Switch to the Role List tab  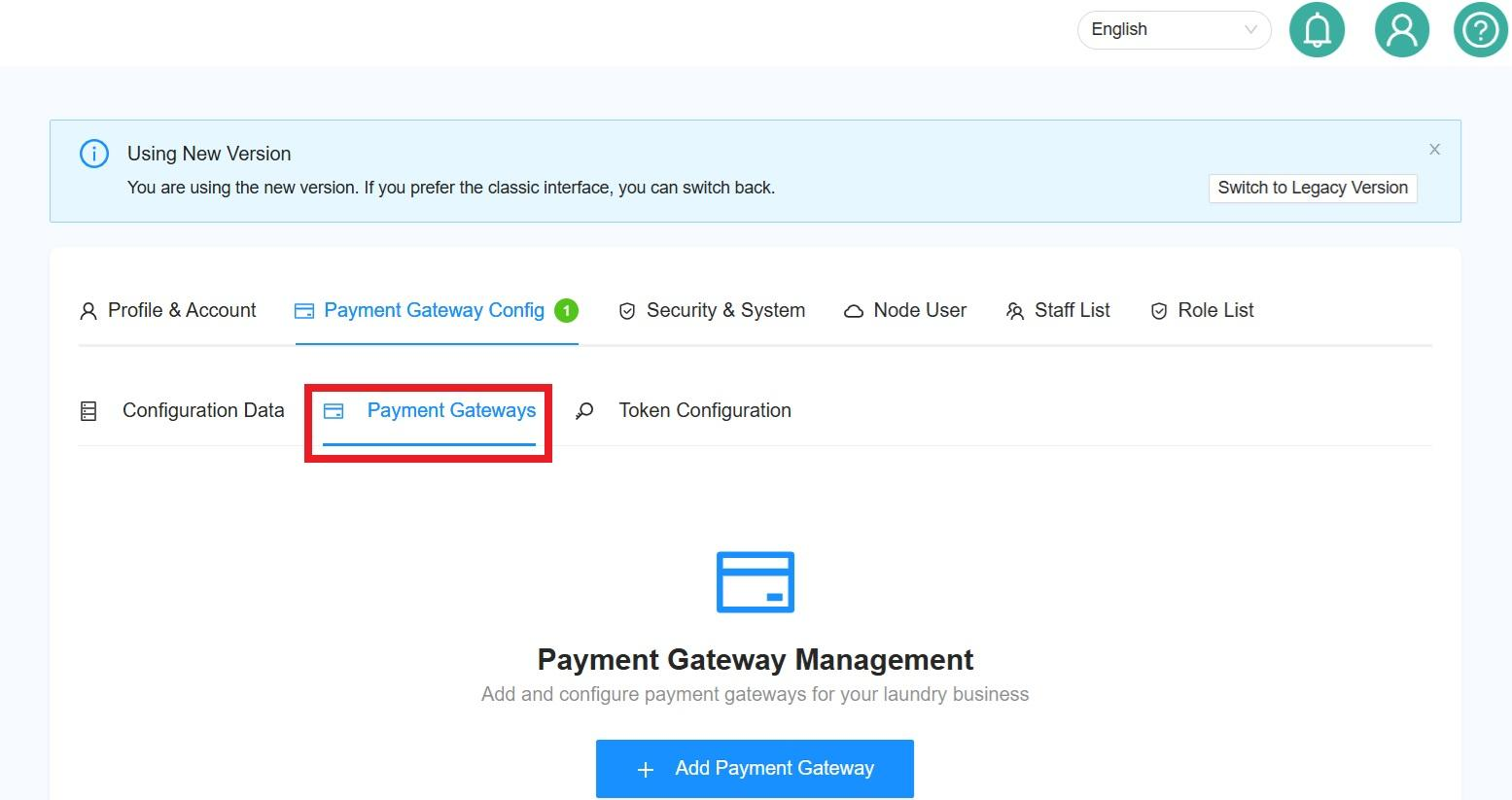pyautogui.click(x=1203, y=310)
